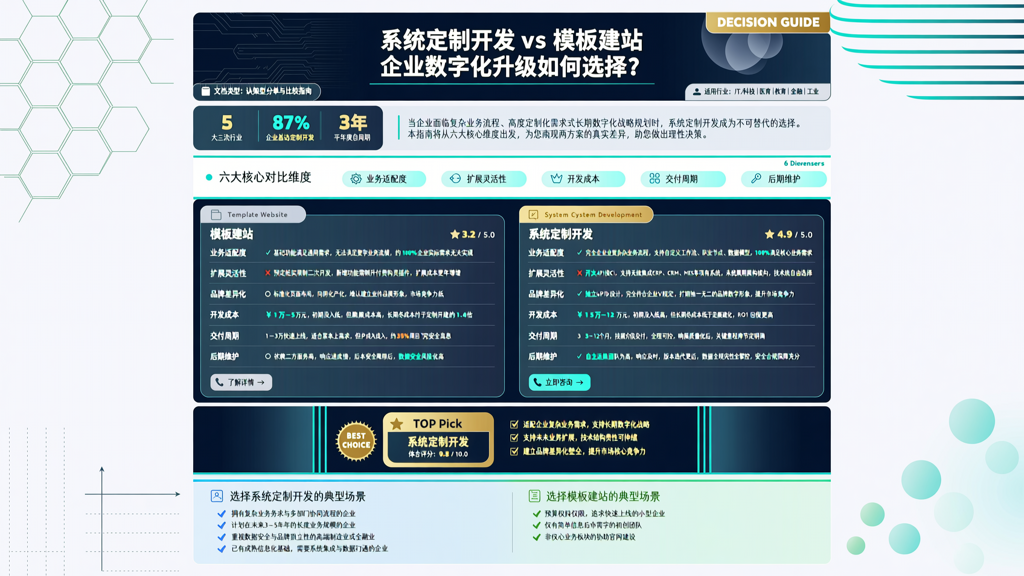Click the TOP Pick 系统定制开发 card

click(x=438, y=440)
